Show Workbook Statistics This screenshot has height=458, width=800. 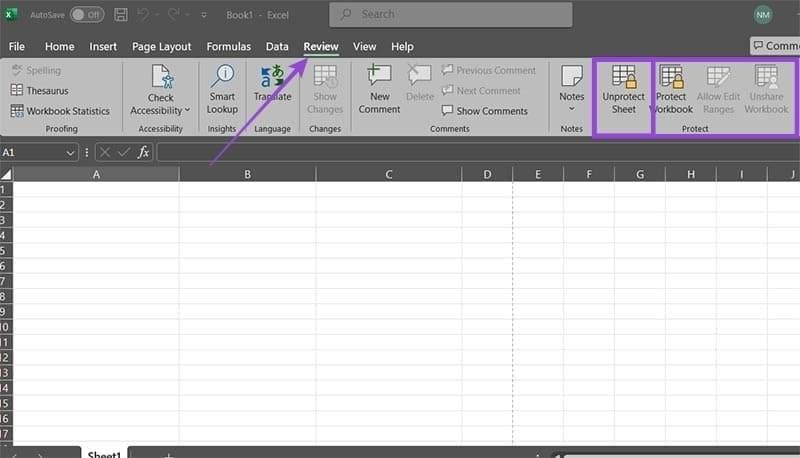60,111
